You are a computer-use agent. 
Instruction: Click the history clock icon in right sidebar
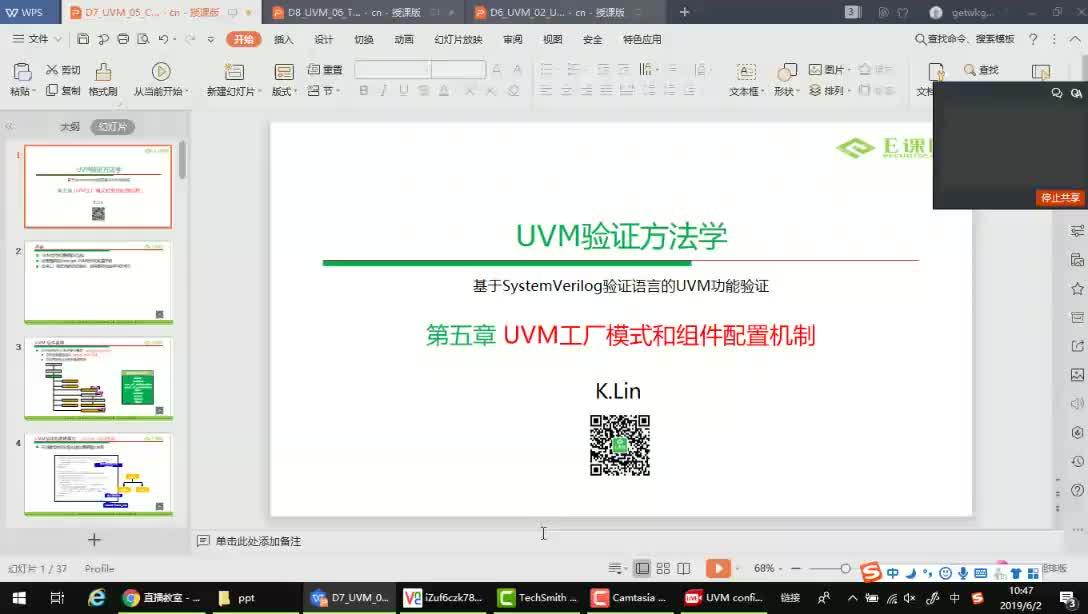click(1077, 461)
